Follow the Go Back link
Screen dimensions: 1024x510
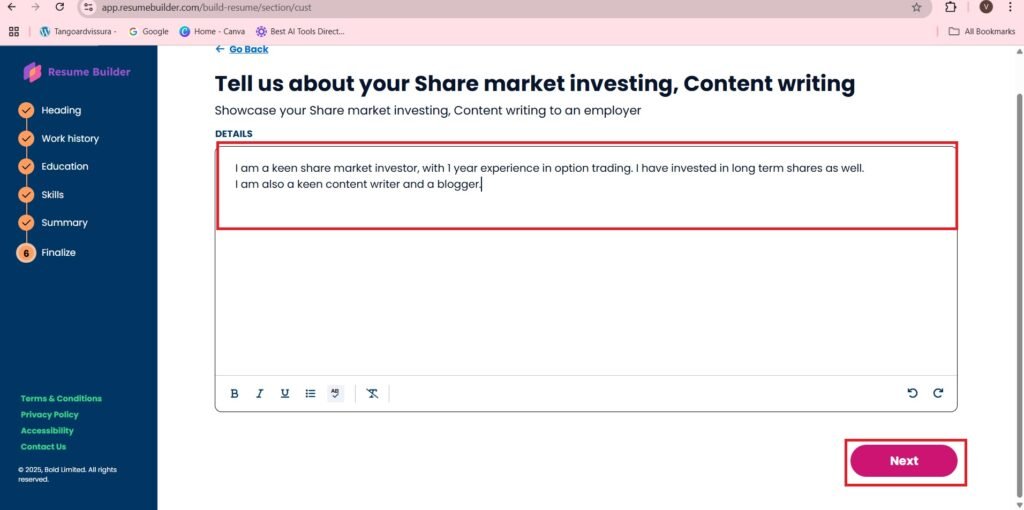242,50
